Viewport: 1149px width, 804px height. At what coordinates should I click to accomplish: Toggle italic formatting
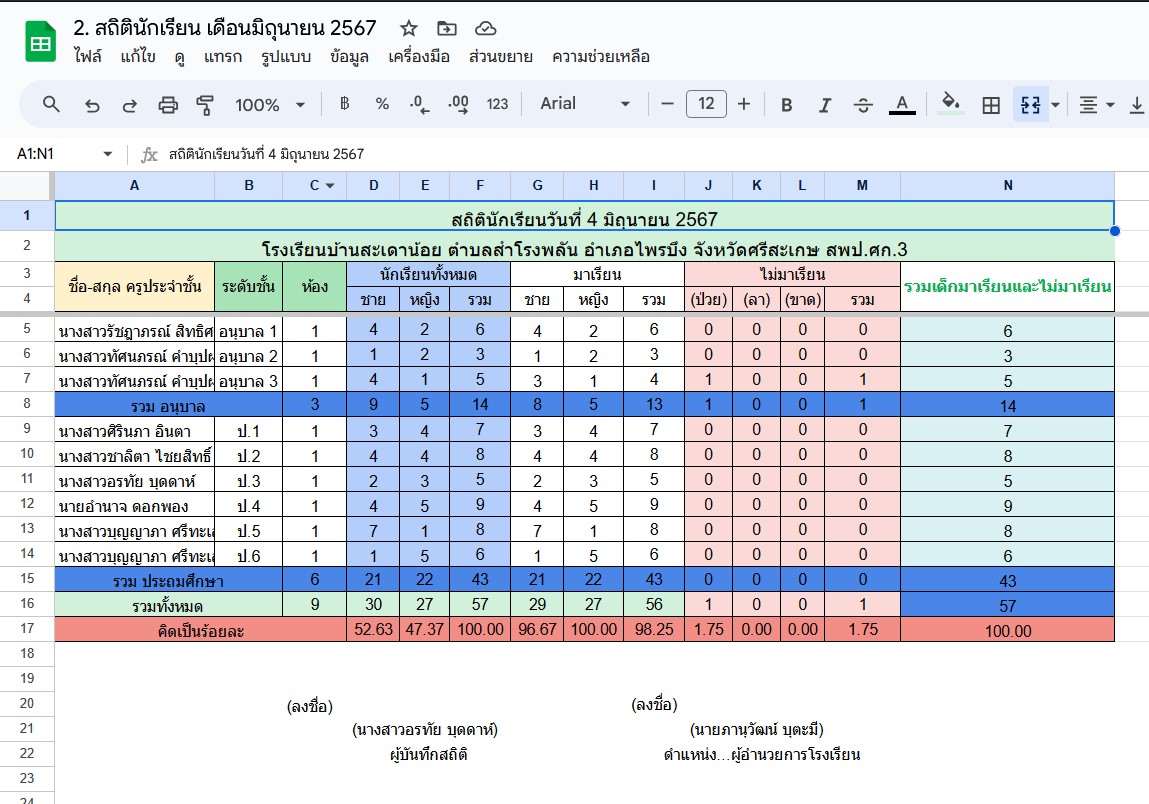pos(824,105)
